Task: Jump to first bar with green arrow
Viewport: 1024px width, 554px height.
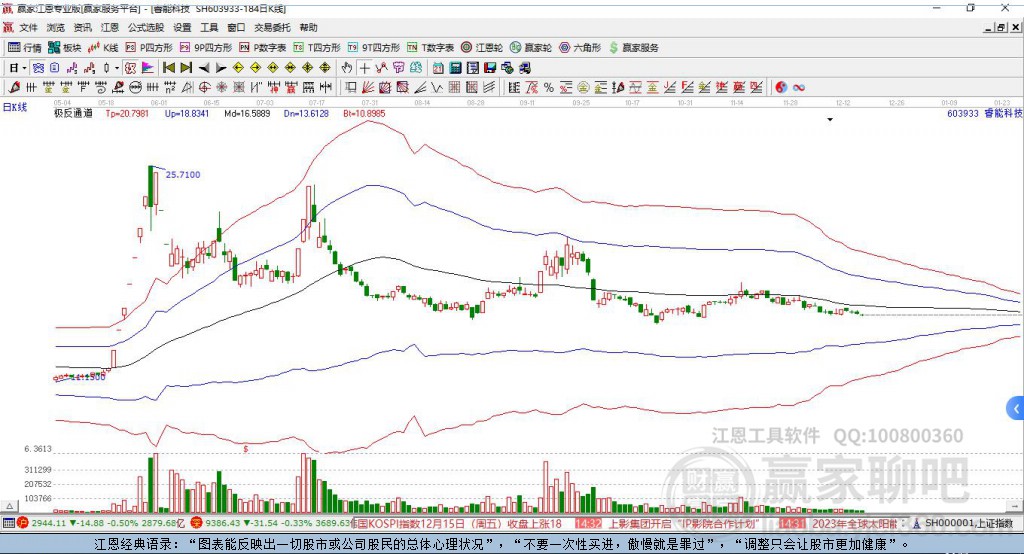Action: tap(168, 68)
